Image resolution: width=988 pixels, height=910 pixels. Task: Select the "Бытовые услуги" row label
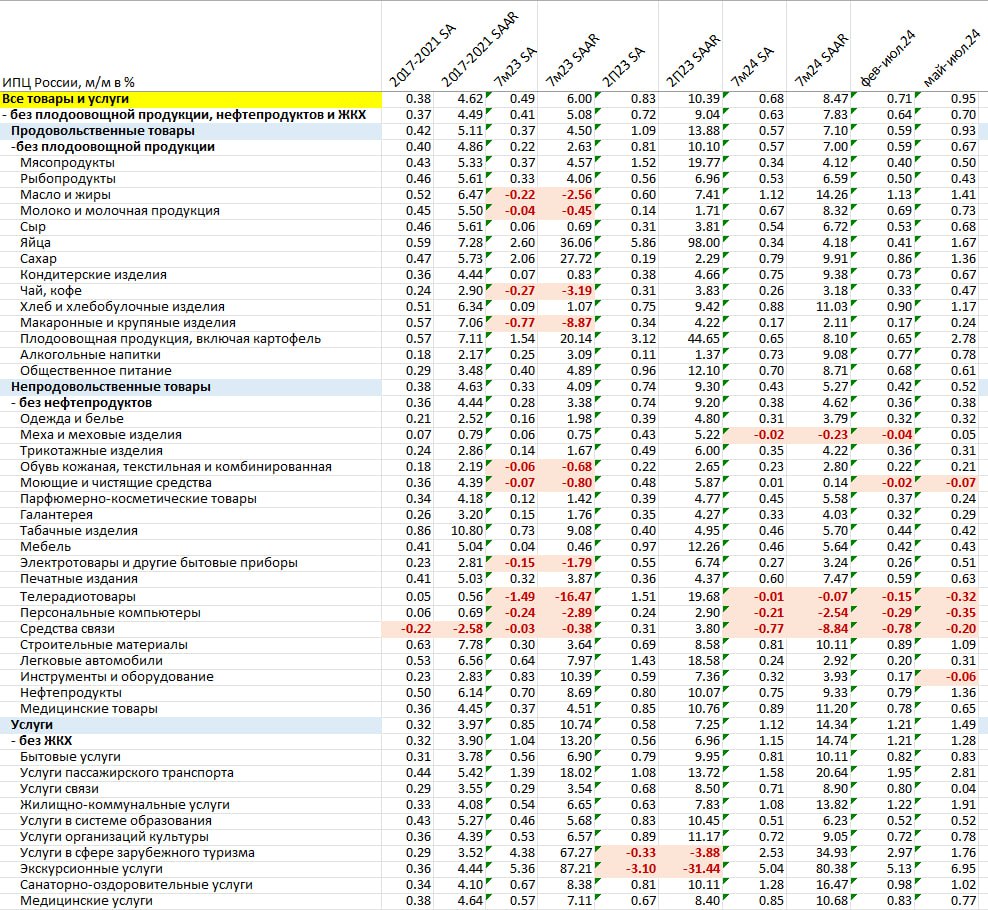click(x=70, y=757)
